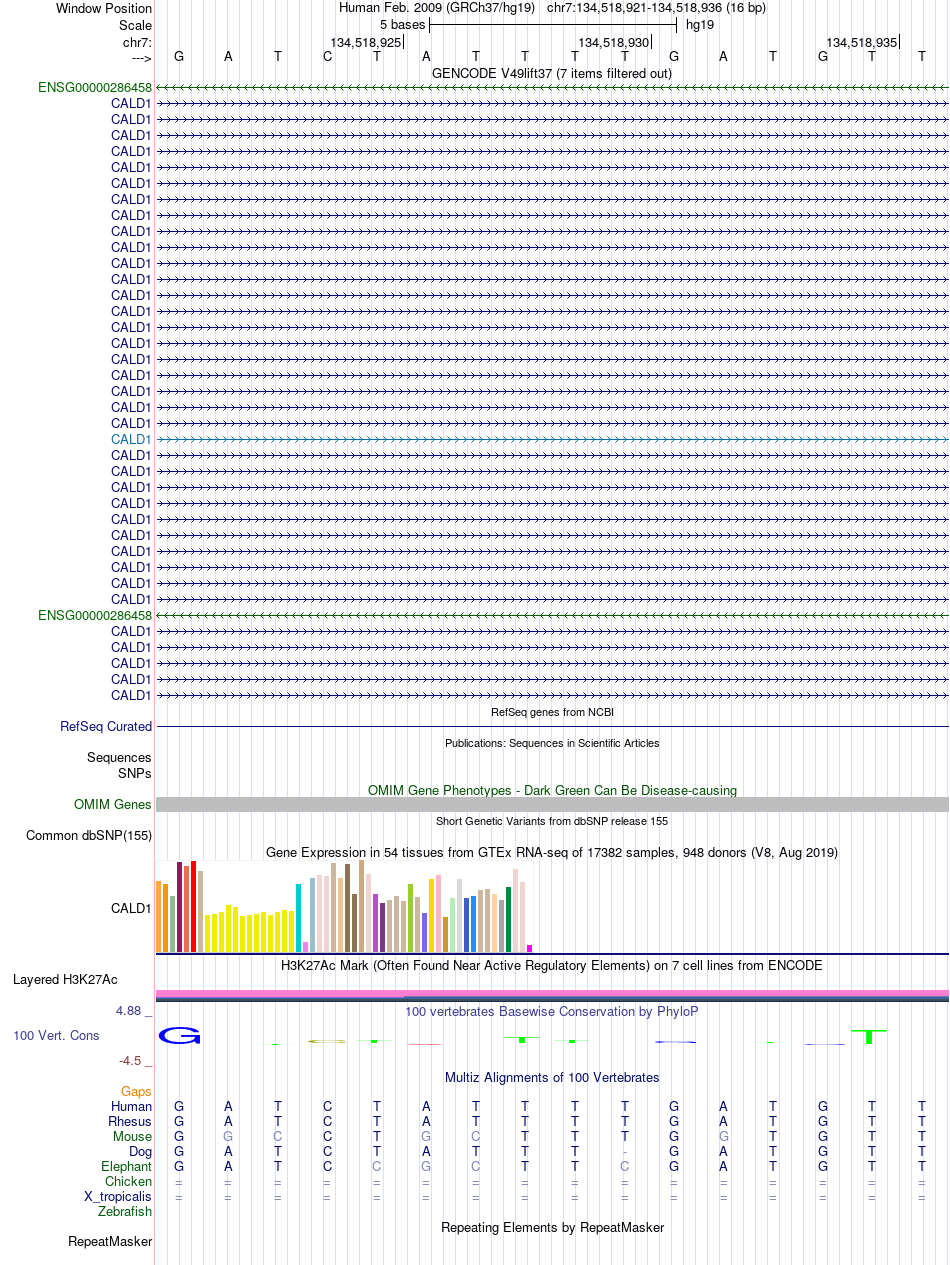The height and width of the screenshot is (1265, 950).
Task: Select the Chicken alignment row label
Action: click(x=129, y=1182)
